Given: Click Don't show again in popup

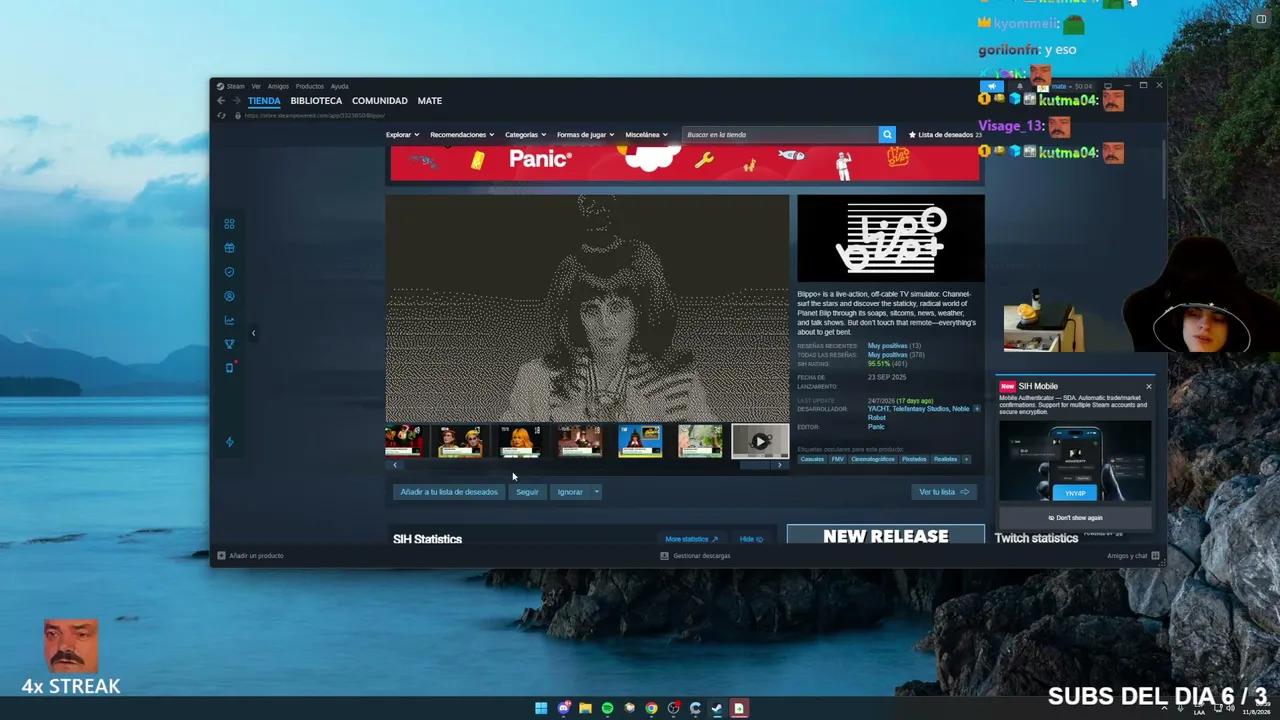Looking at the screenshot, I should 1076,518.
